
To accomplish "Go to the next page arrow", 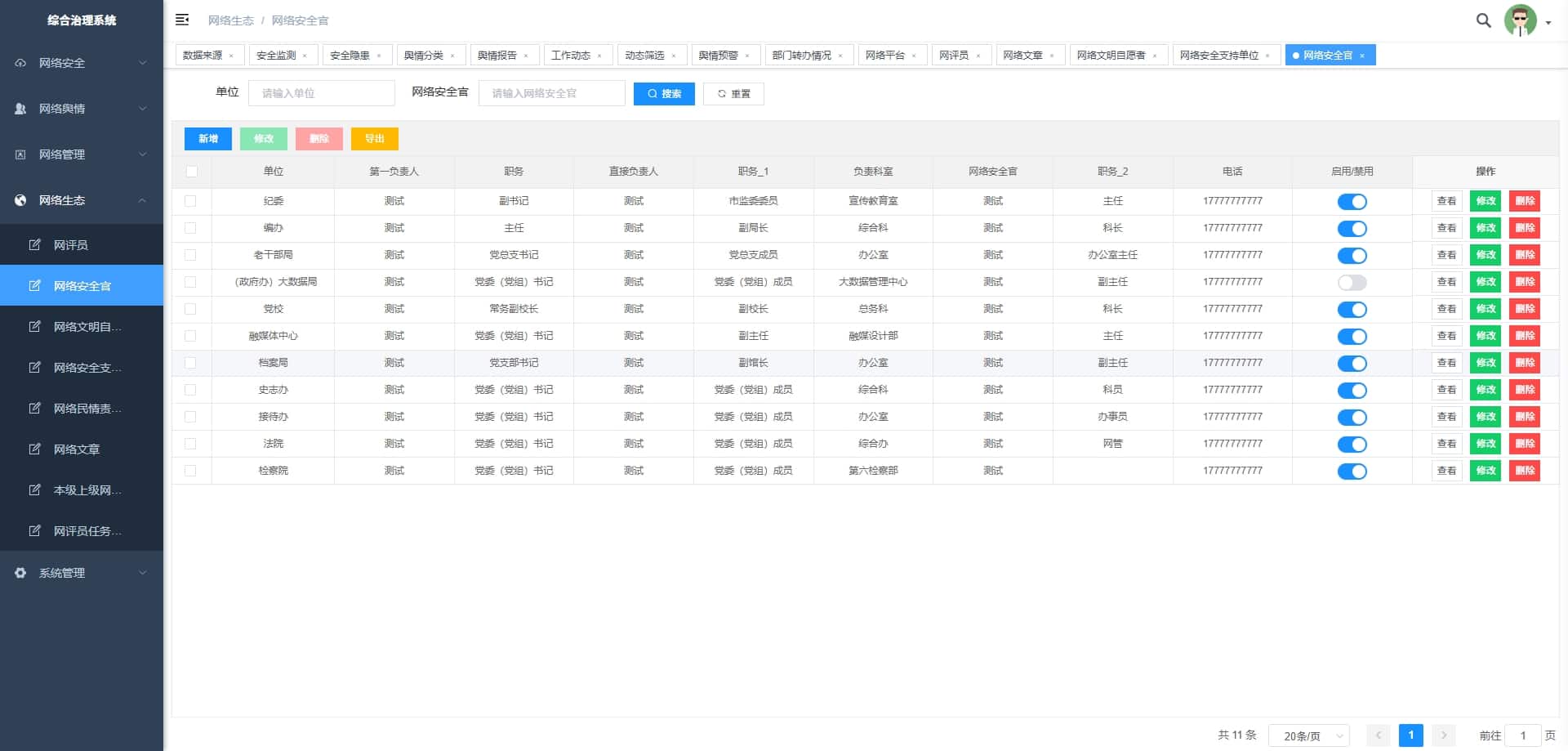I will 1444,735.
